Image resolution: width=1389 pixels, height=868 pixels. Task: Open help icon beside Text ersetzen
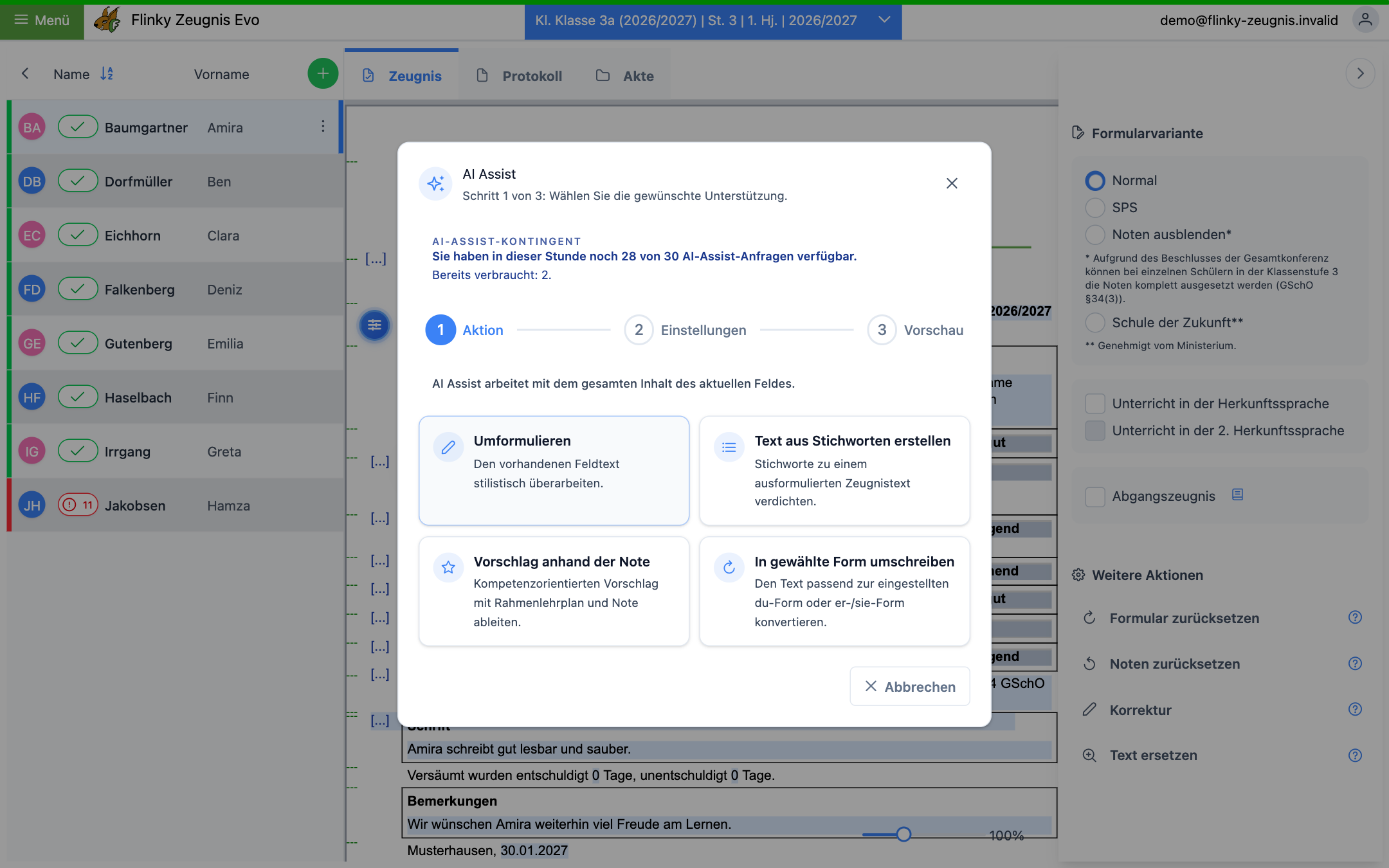click(x=1355, y=755)
